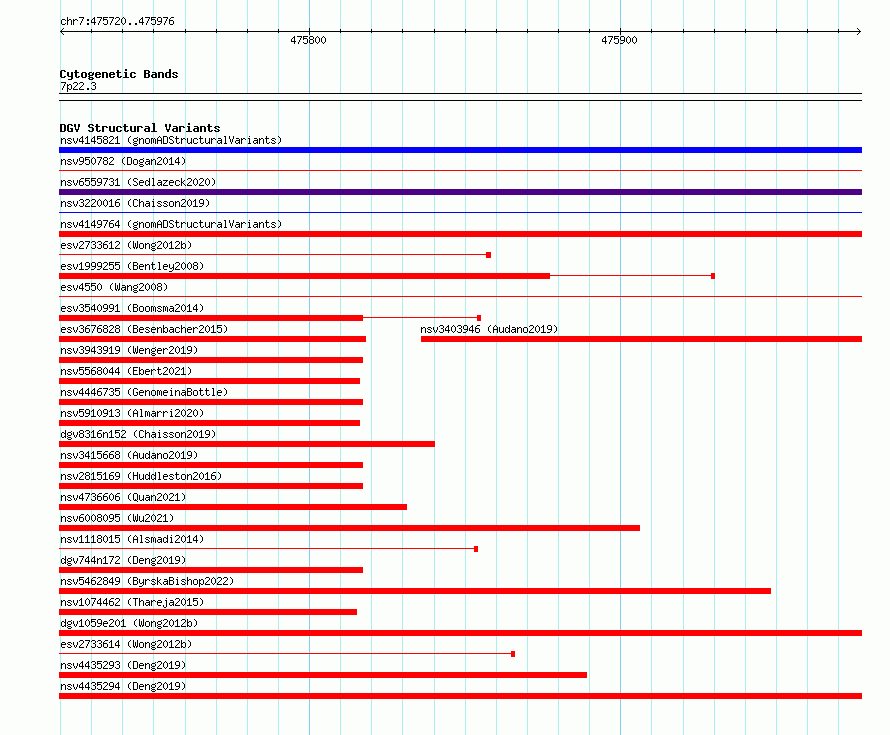Viewport: 890px width, 735px height.
Task: Open the nsv3403946 (Audano2019) label
Action: coord(489,329)
